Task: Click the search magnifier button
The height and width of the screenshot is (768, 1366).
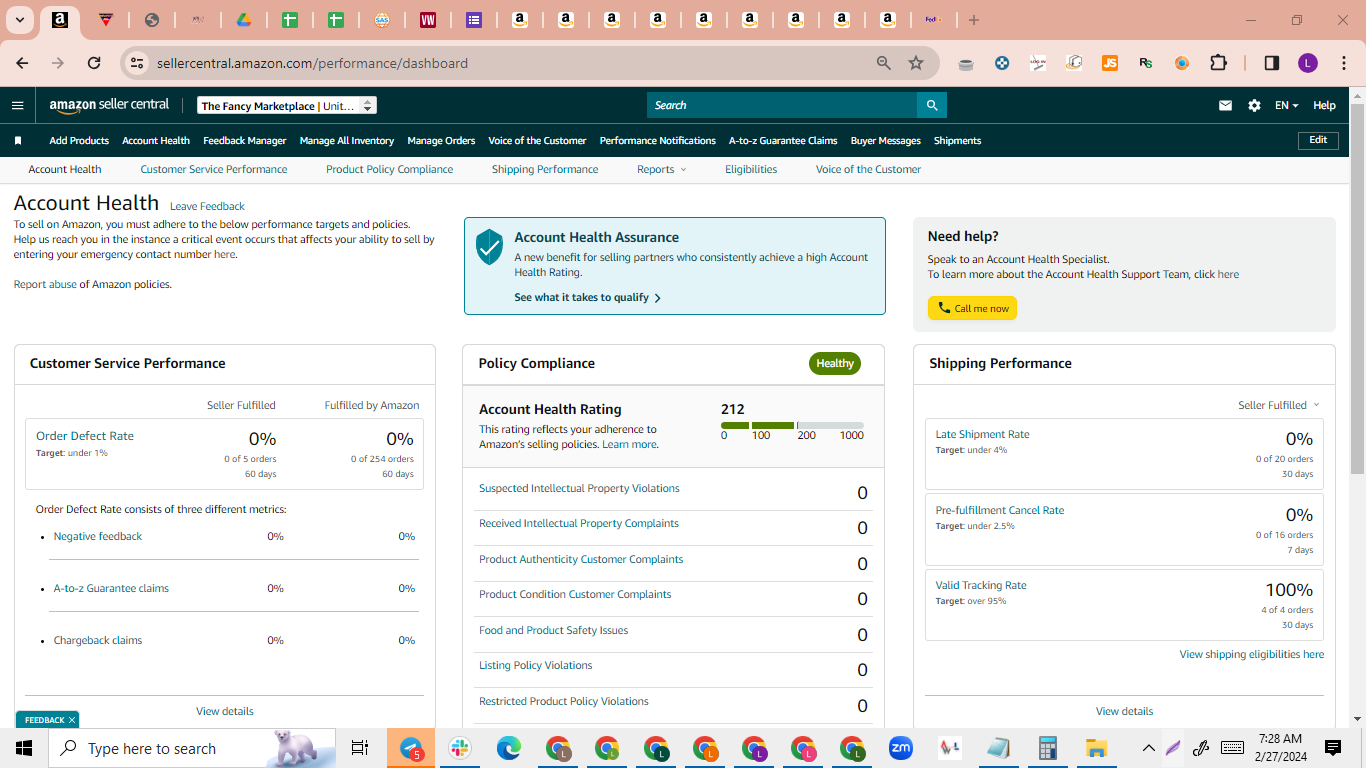Action: tap(932, 105)
